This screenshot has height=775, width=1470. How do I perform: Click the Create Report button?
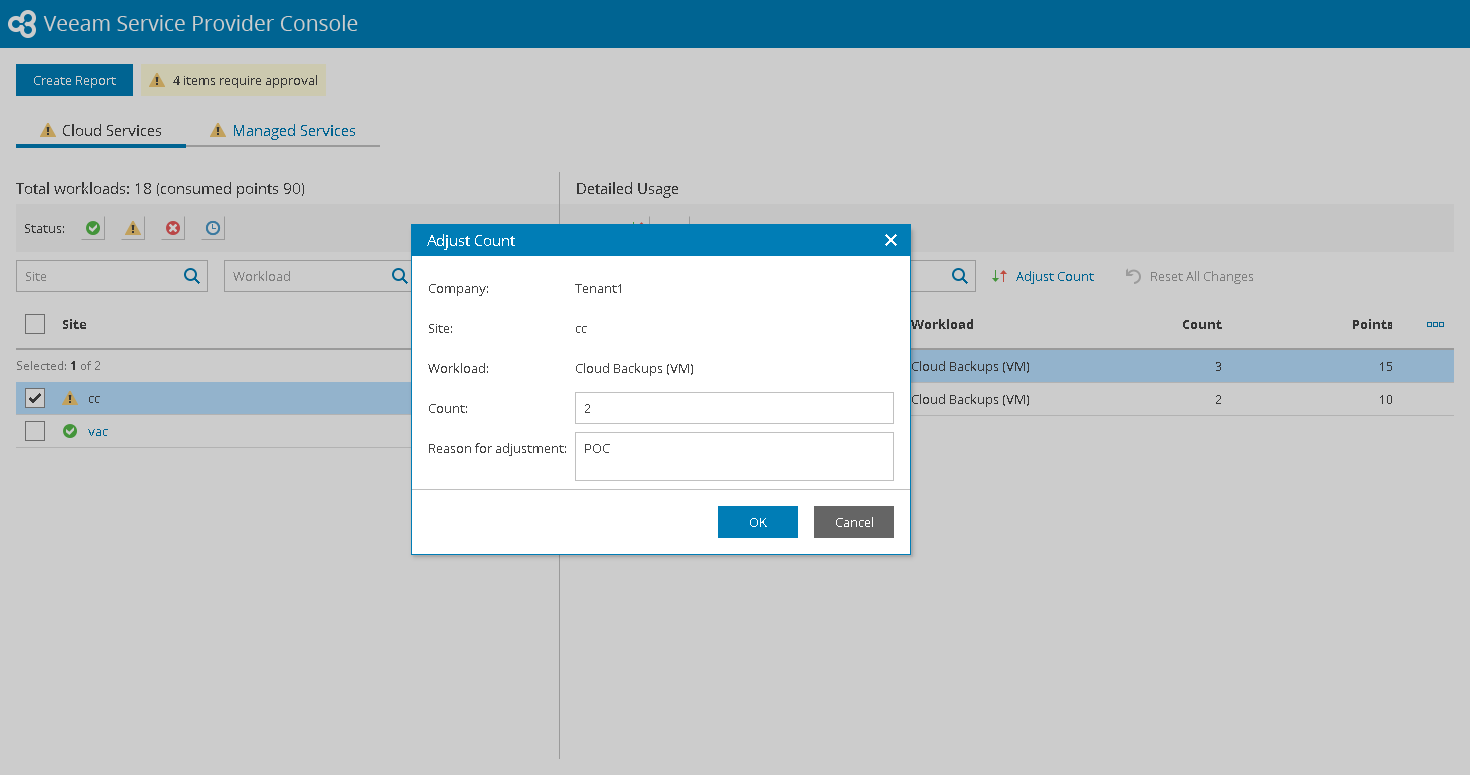[74, 81]
